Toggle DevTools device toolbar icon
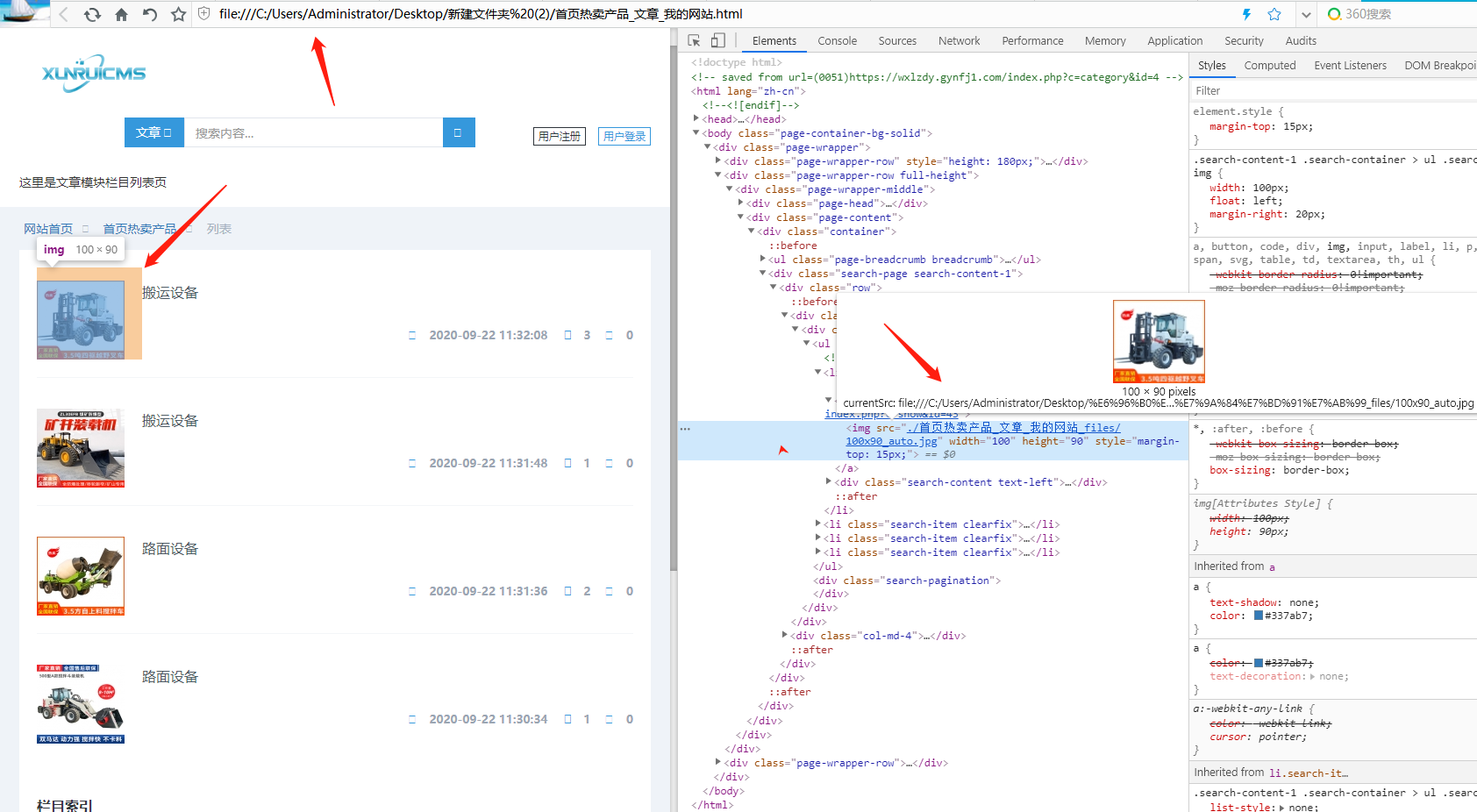Screen dimensions: 1477x812 717,40
